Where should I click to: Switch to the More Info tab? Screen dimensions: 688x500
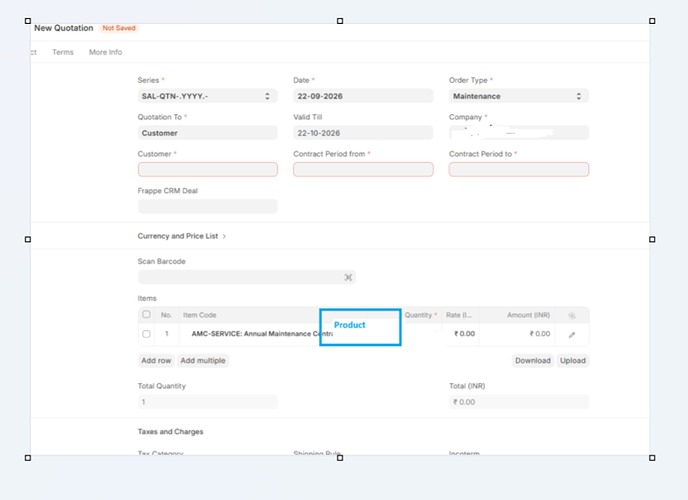pos(105,52)
